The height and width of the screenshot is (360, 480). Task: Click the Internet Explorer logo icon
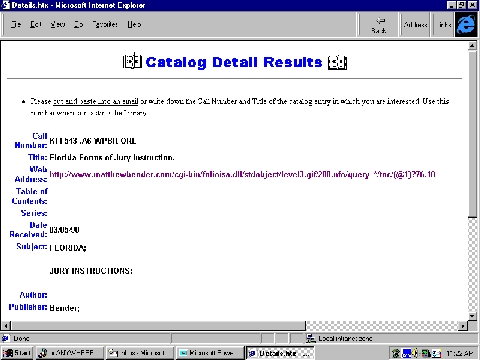[466, 25]
